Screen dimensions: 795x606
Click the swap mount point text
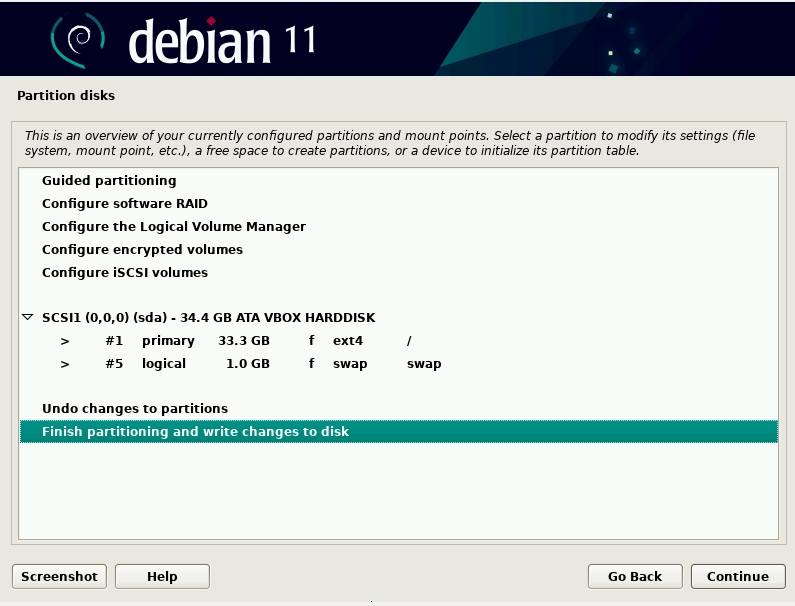(x=424, y=364)
